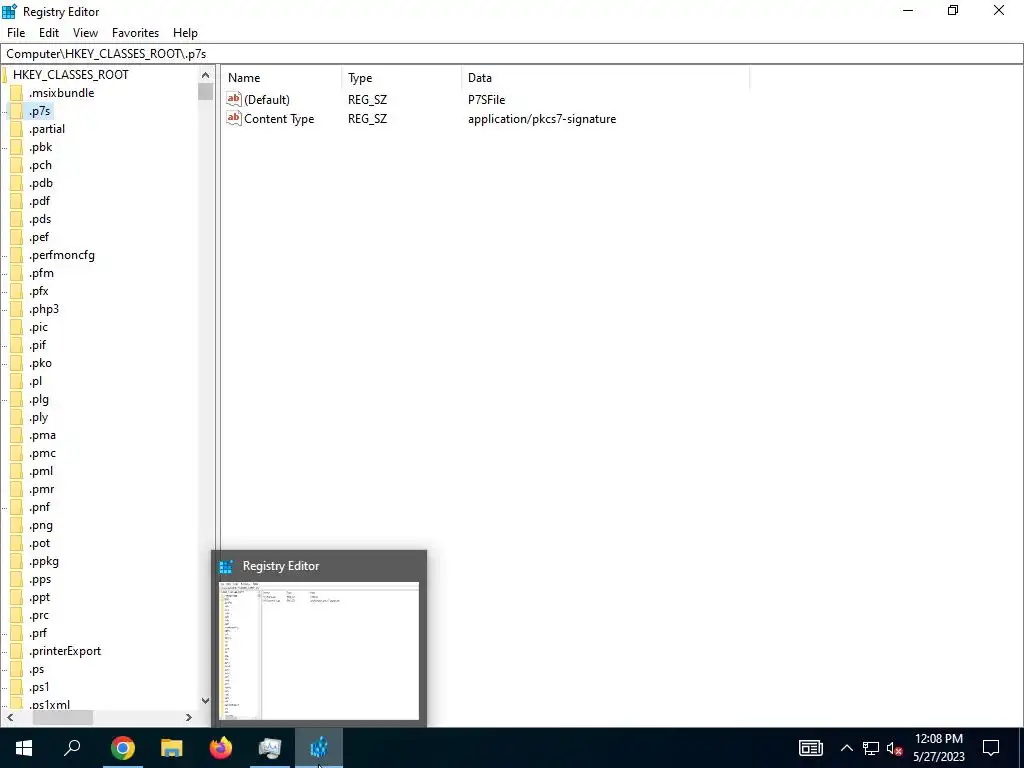The image size is (1024, 768).
Task: Select the .php3 key
Action: [44, 309]
